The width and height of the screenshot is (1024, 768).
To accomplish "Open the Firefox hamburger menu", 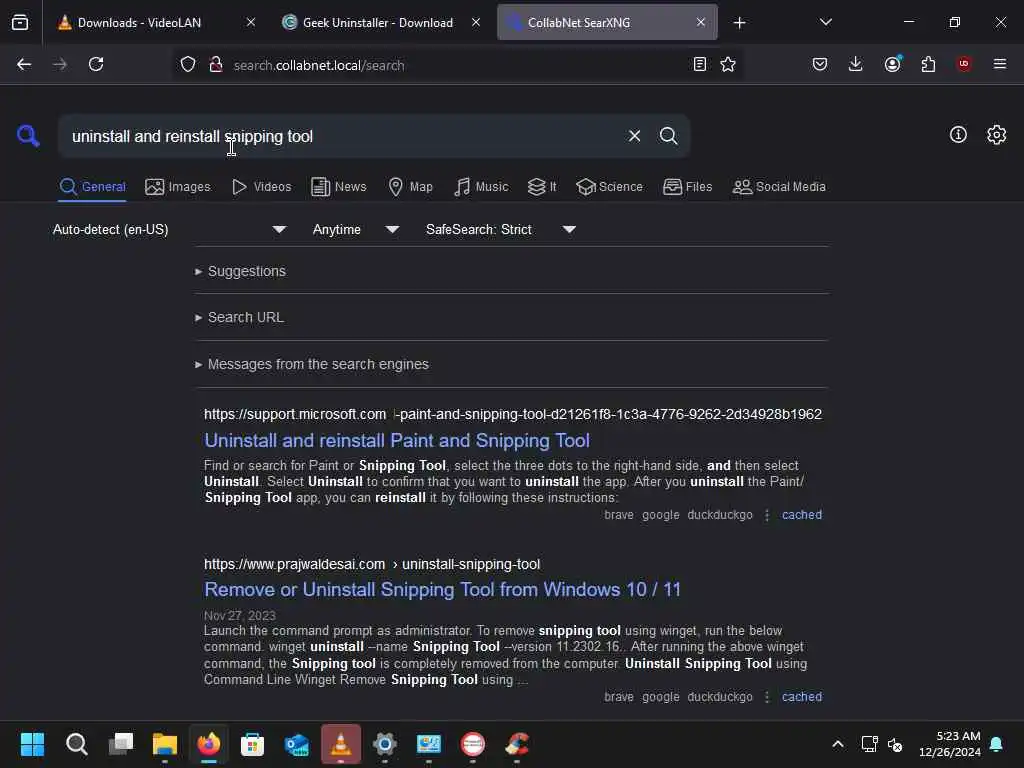I will pos(1000,64).
